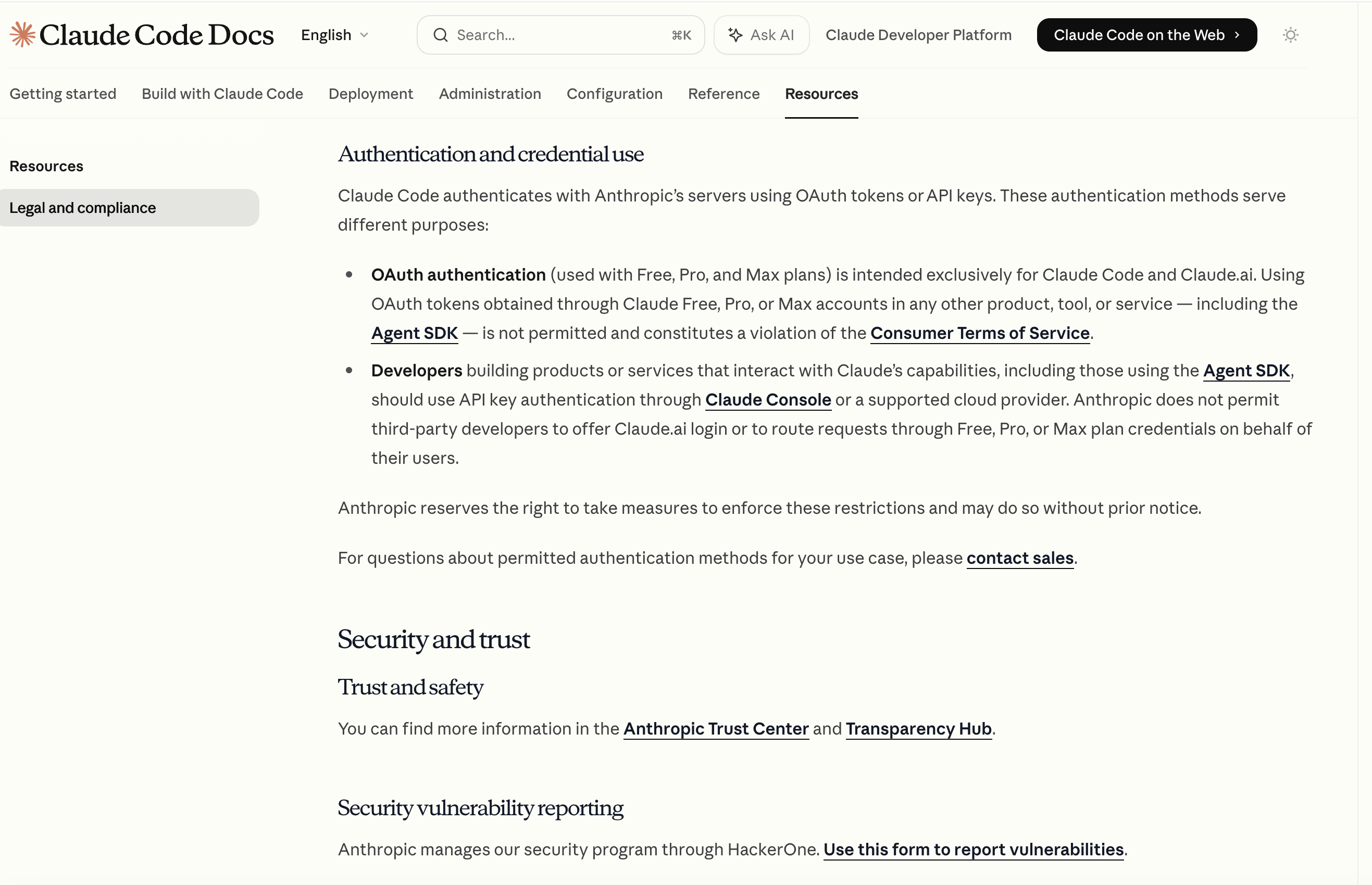This screenshot has height=885, width=1372.
Task: Switch to light theme using the theme toggle
Action: [x=1290, y=34]
